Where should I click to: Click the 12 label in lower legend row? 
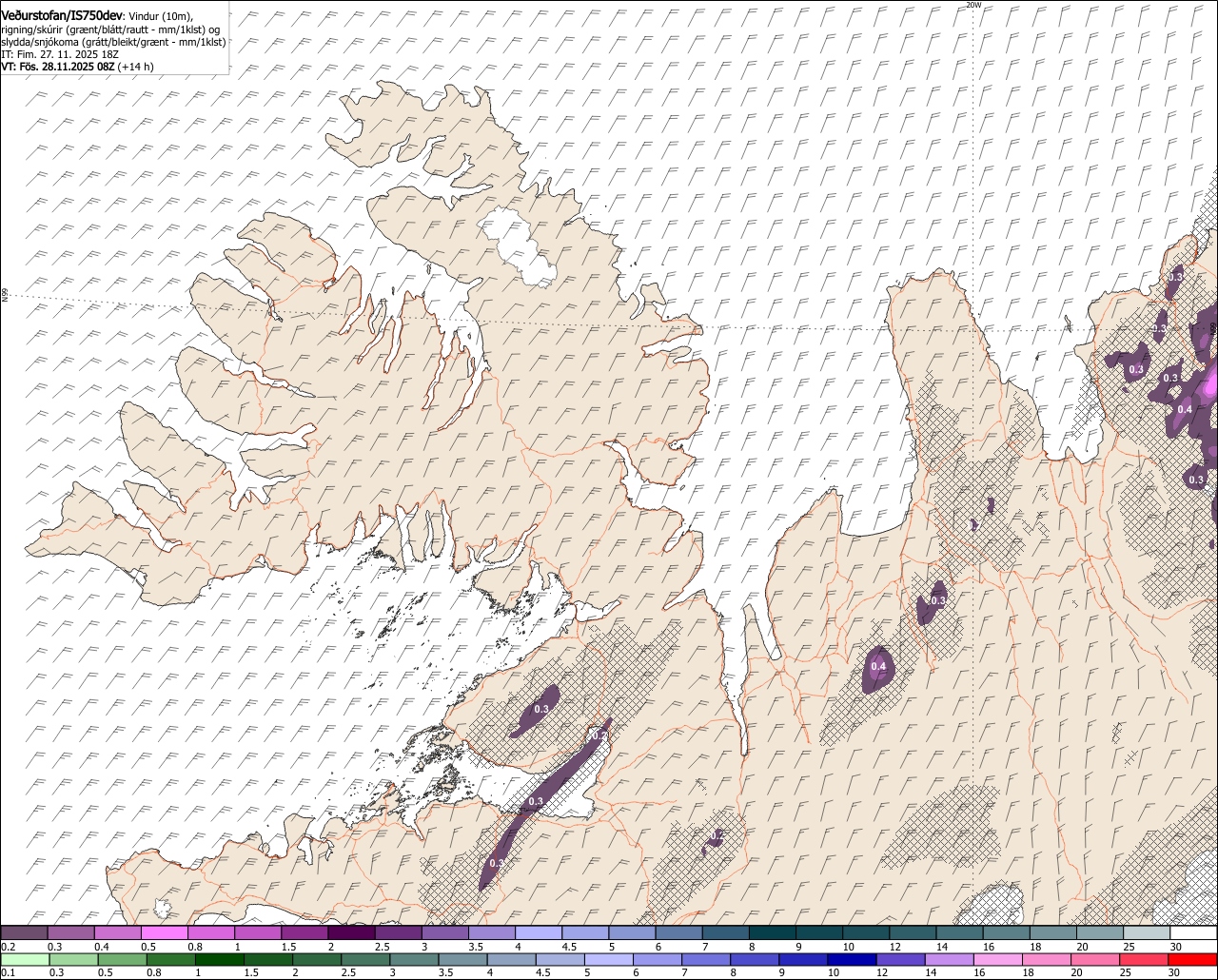(x=882, y=972)
